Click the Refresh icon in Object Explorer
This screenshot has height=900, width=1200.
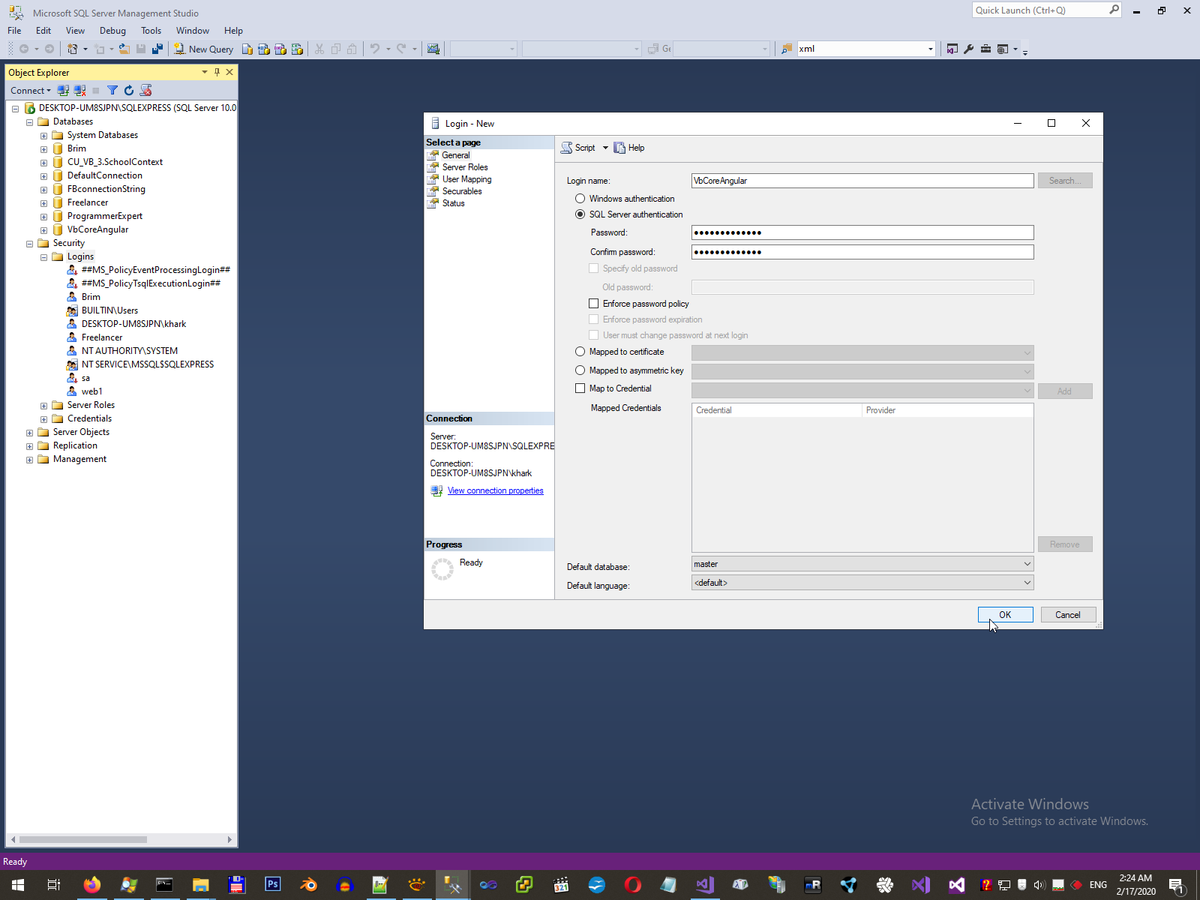tap(129, 90)
